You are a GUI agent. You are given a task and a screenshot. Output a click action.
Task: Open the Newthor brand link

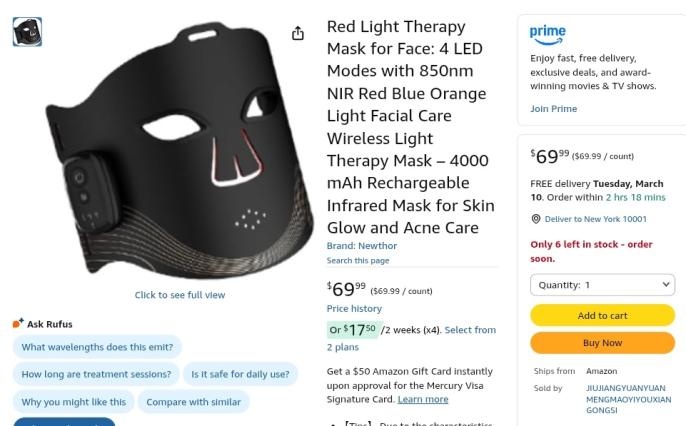(362, 246)
